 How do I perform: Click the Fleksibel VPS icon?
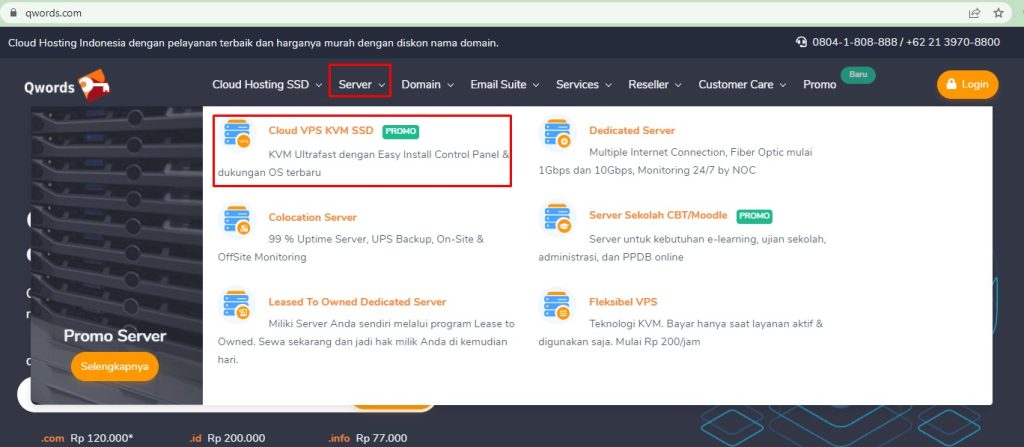557,305
